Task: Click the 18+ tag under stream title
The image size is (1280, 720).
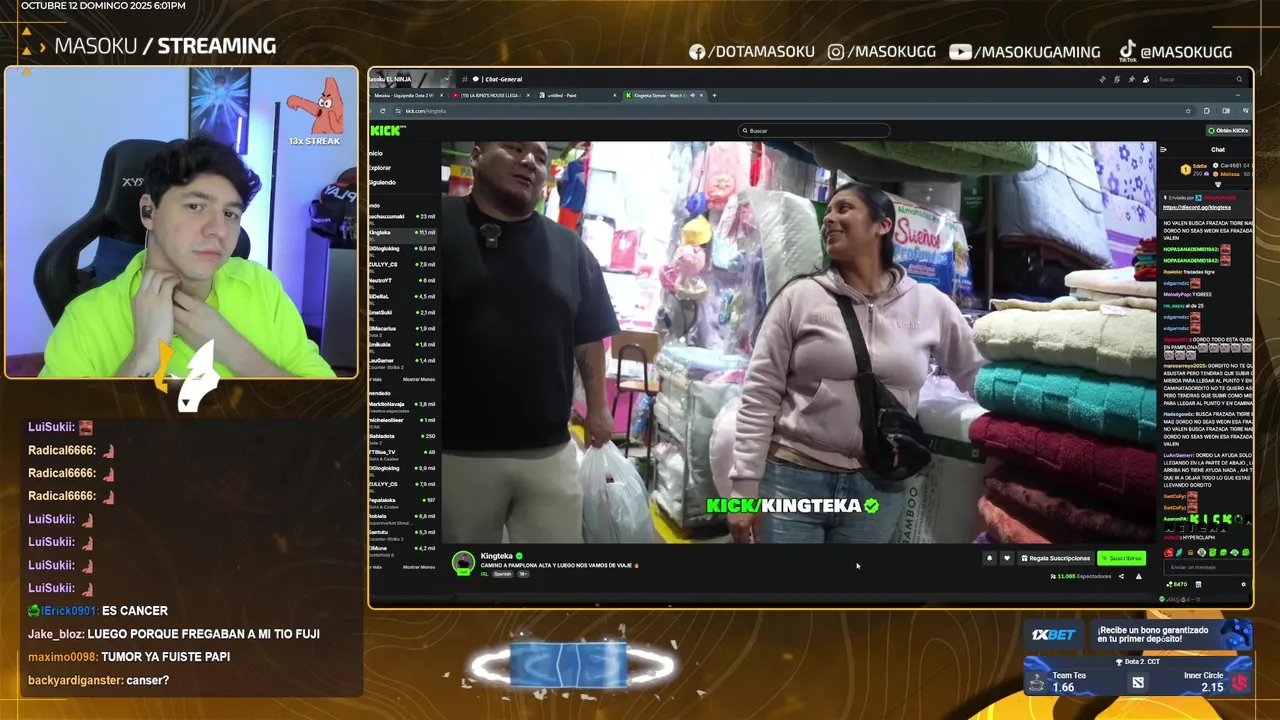Action: click(522, 574)
